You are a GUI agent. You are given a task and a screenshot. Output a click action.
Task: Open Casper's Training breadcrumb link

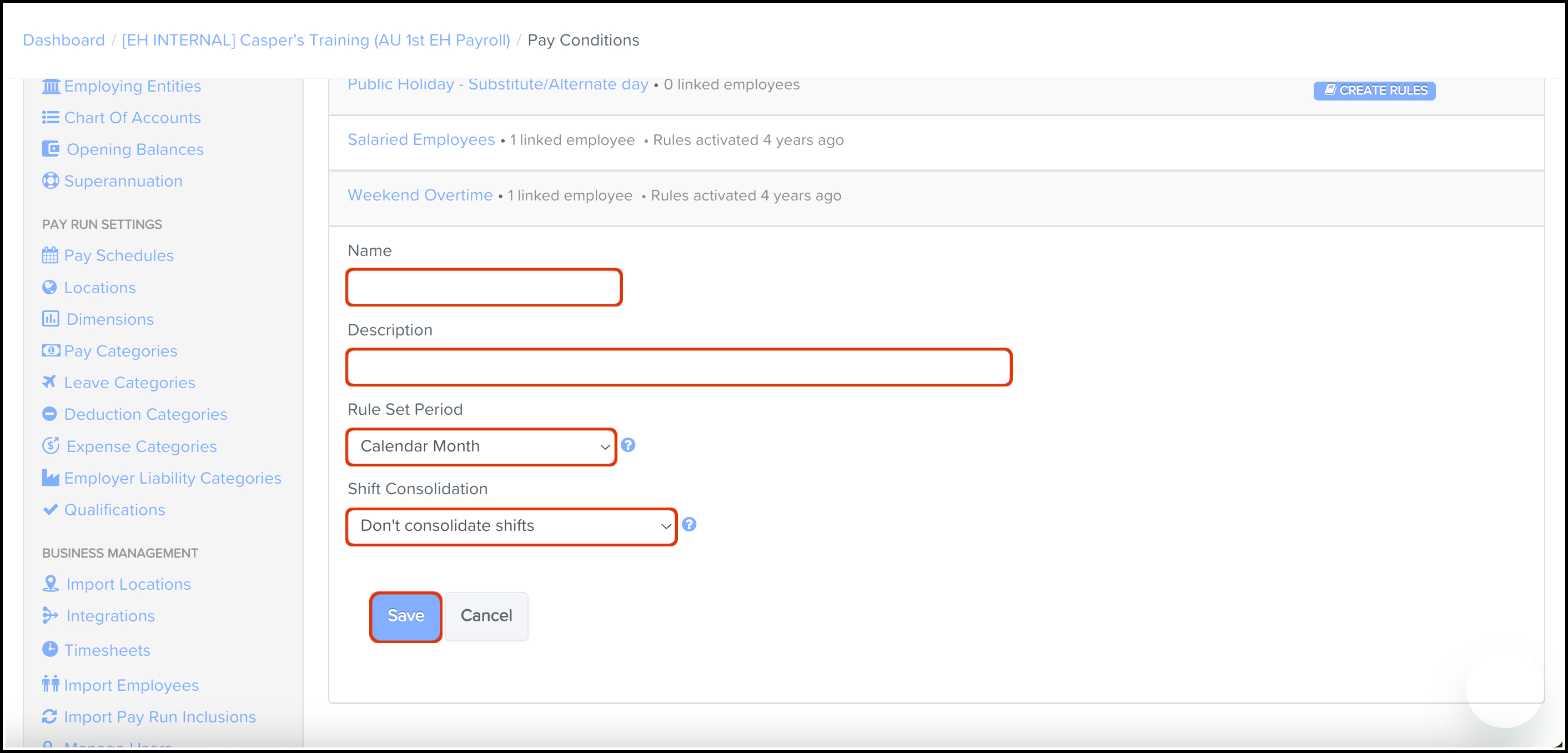tap(316, 40)
